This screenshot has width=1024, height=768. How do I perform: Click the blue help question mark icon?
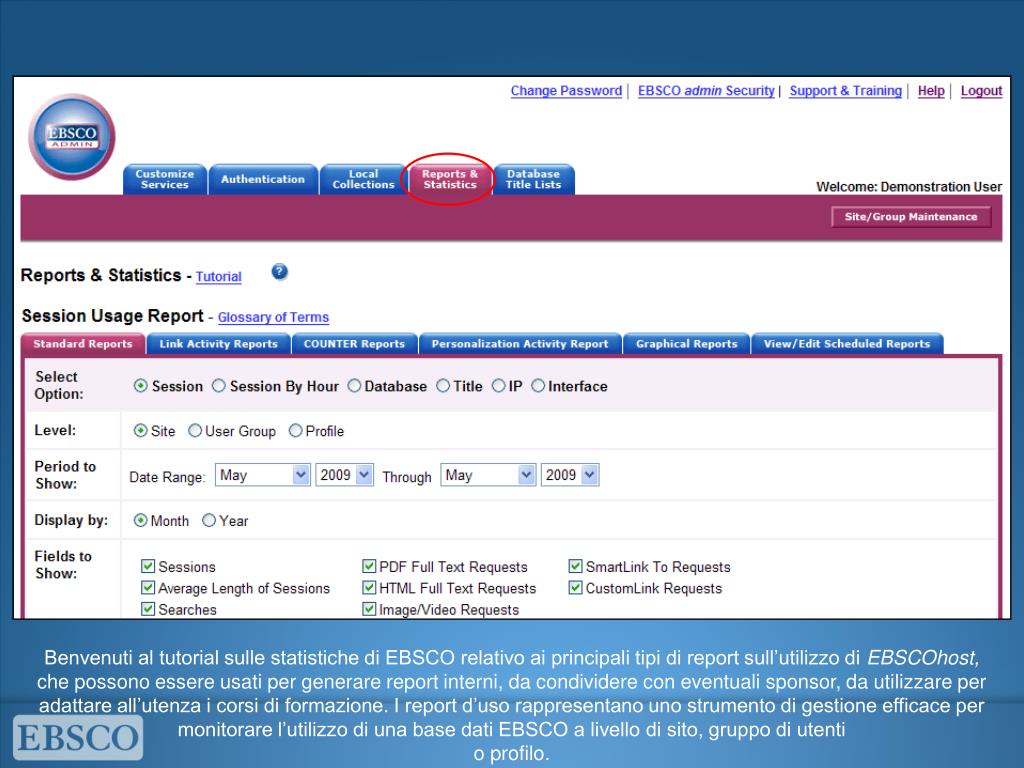[280, 272]
